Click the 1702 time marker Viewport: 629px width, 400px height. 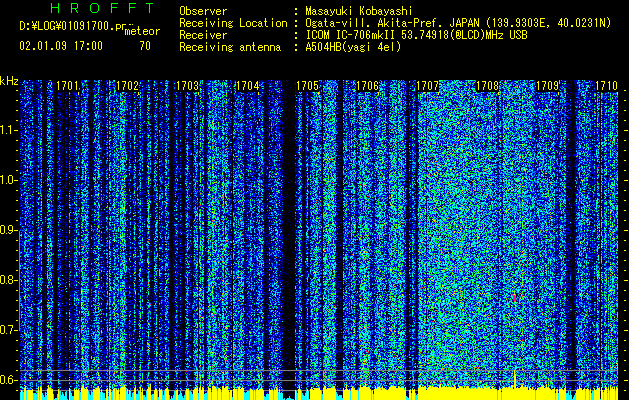(127, 86)
